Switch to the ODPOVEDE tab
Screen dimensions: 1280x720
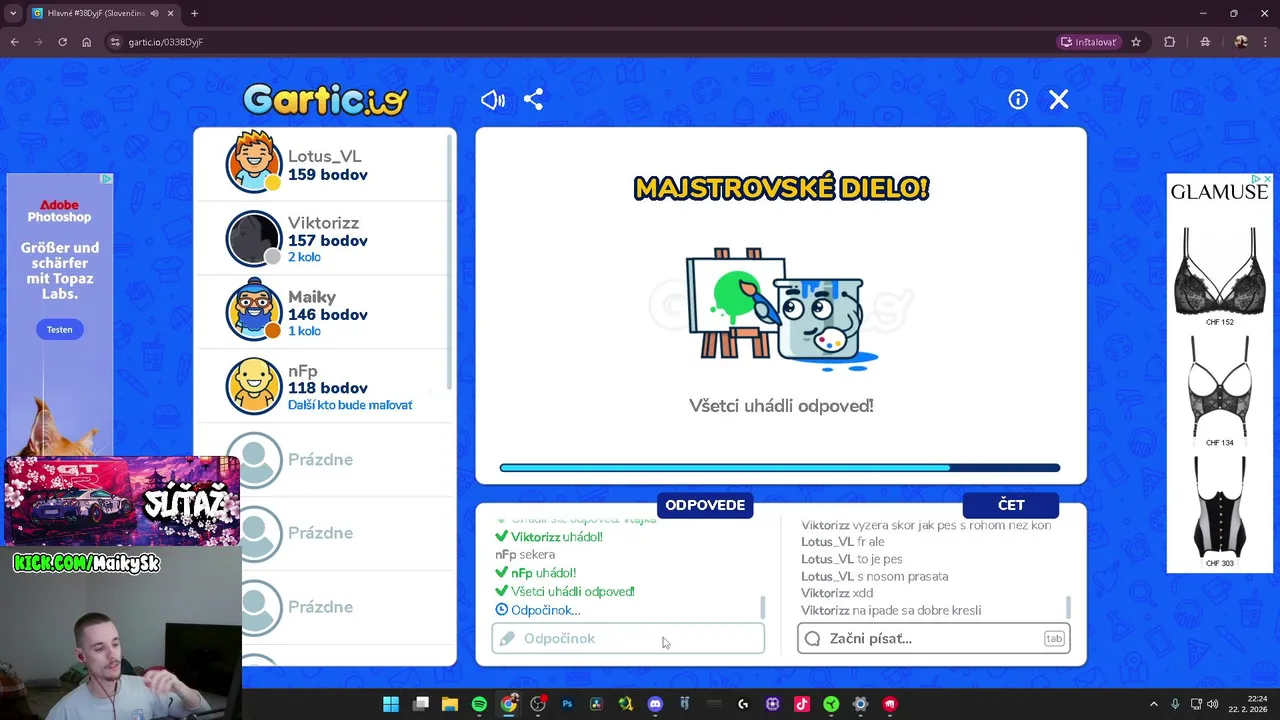[705, 505]
